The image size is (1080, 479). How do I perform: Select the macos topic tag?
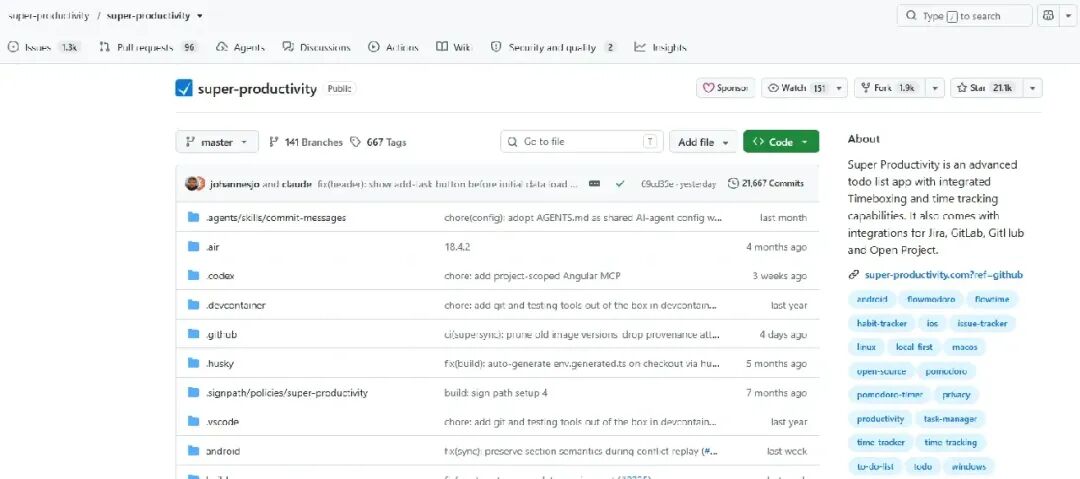click(x=964, y=347)
